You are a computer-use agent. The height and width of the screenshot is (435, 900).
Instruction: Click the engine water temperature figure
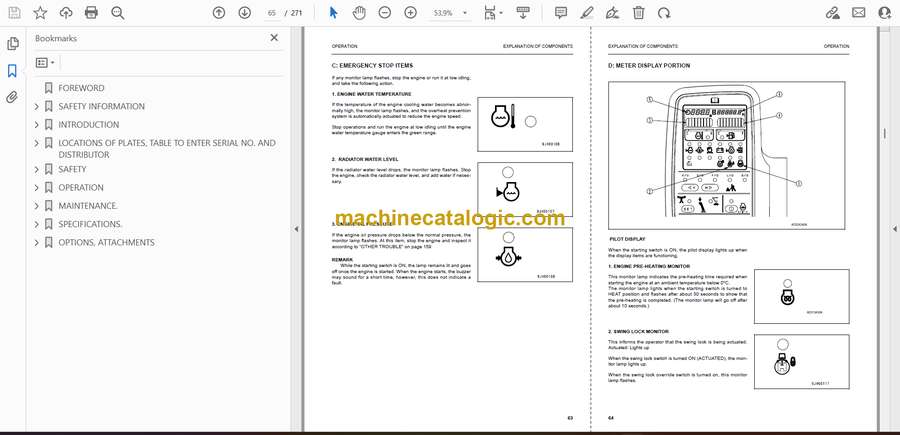(x=525, y=125)
